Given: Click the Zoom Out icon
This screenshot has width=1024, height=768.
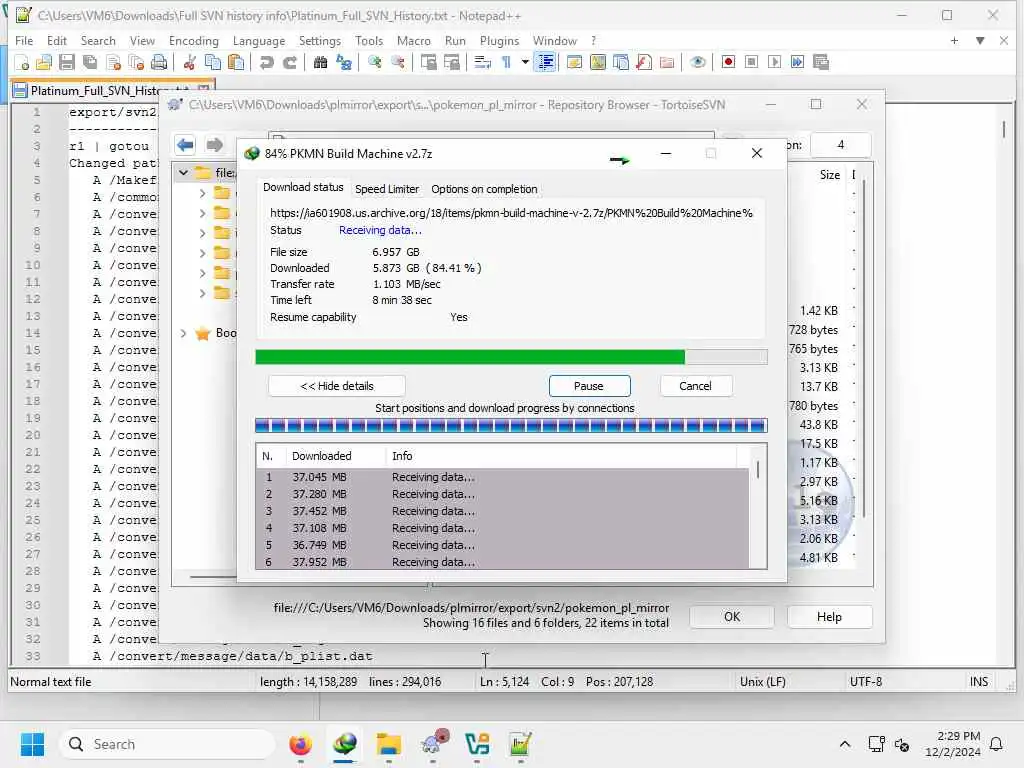Looking at the screenshot, I should [397, 63].
